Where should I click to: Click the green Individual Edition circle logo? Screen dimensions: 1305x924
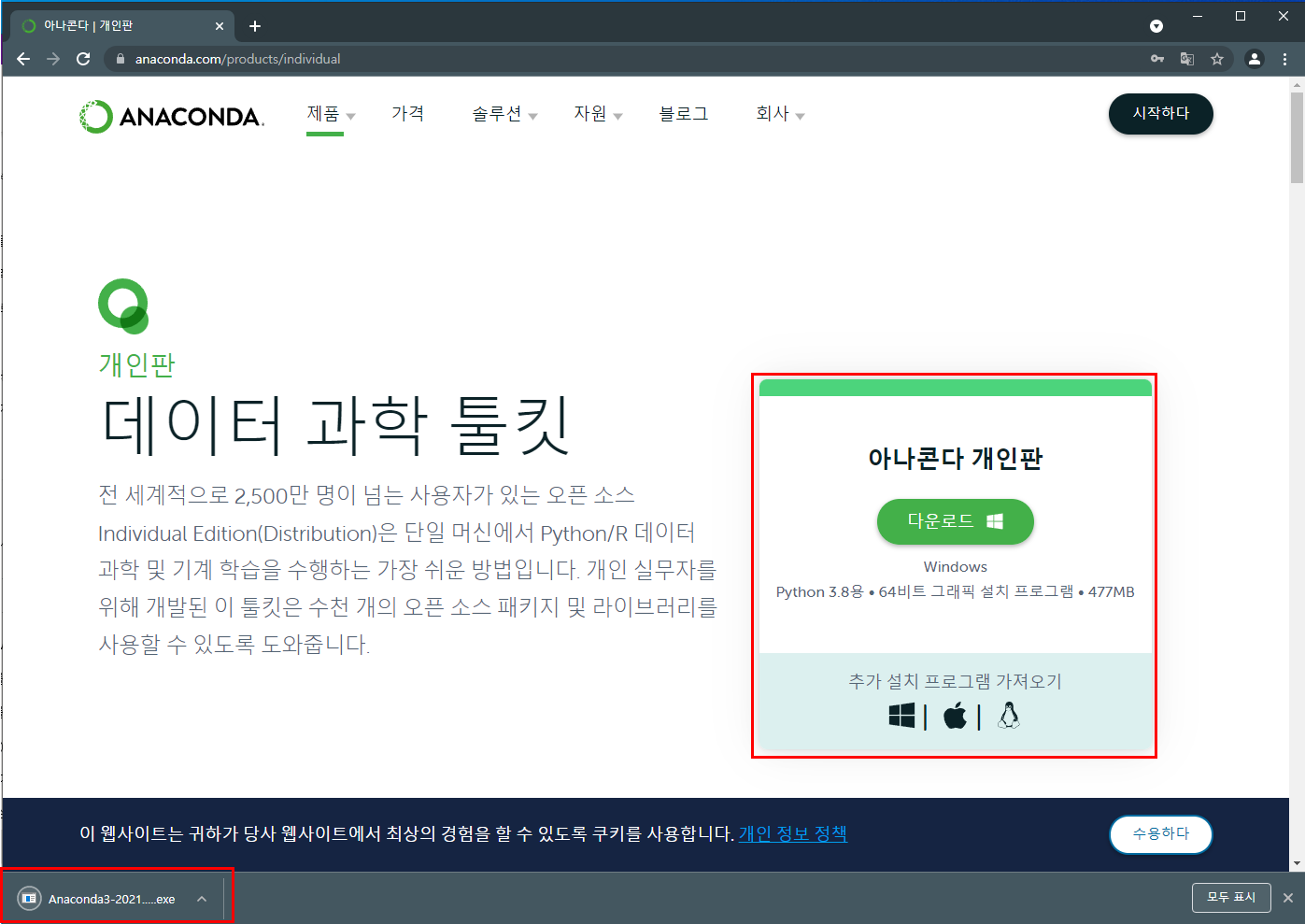pos(123,306)
